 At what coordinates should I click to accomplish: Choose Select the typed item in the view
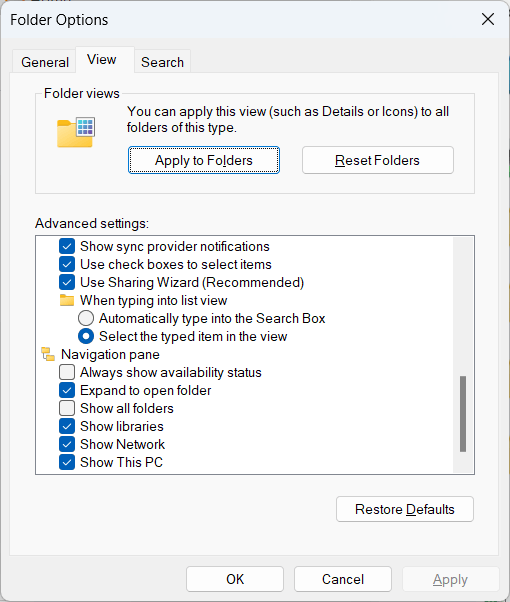86,336
